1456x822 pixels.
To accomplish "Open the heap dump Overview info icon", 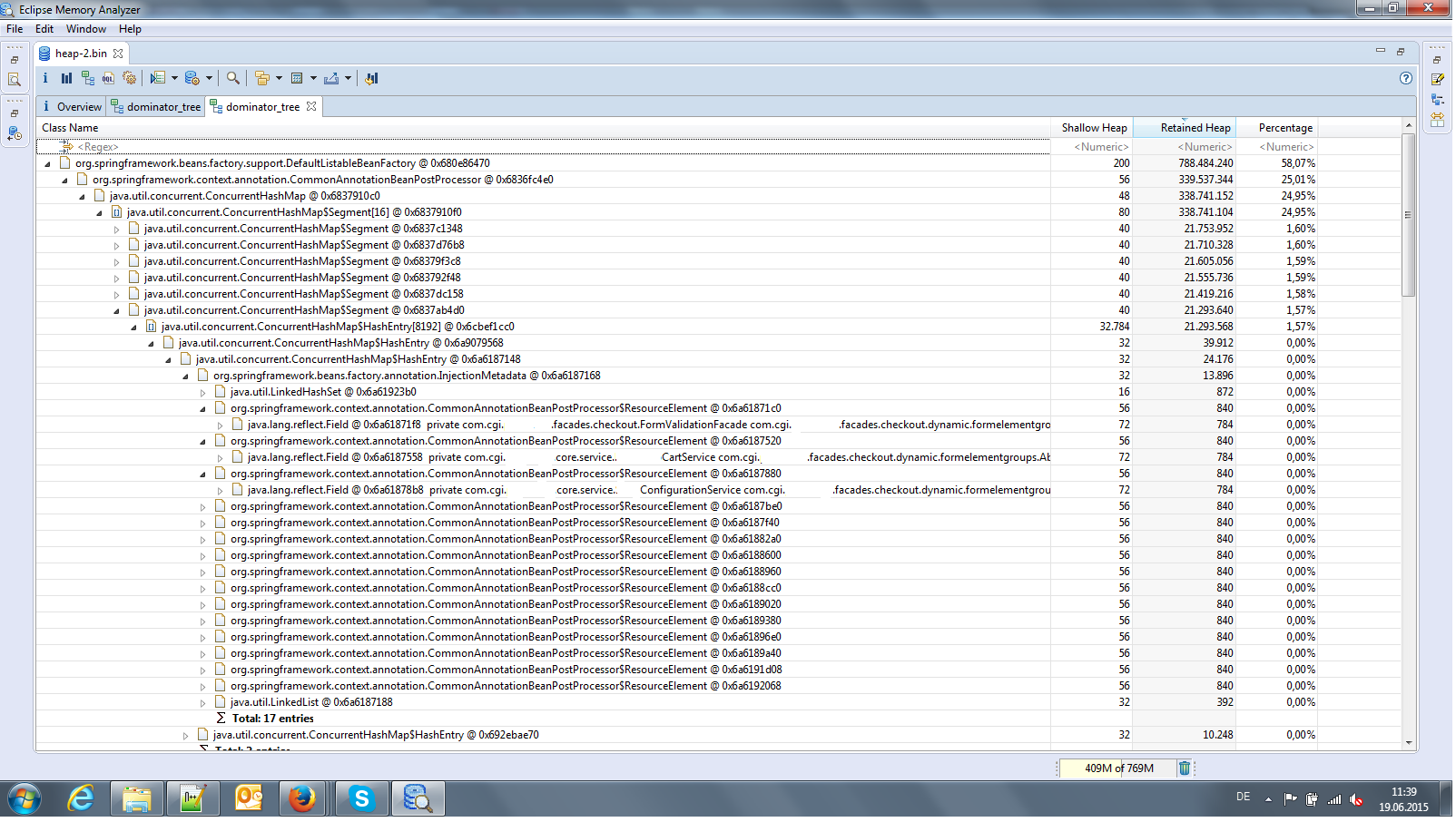I will [x=45, y=78].
